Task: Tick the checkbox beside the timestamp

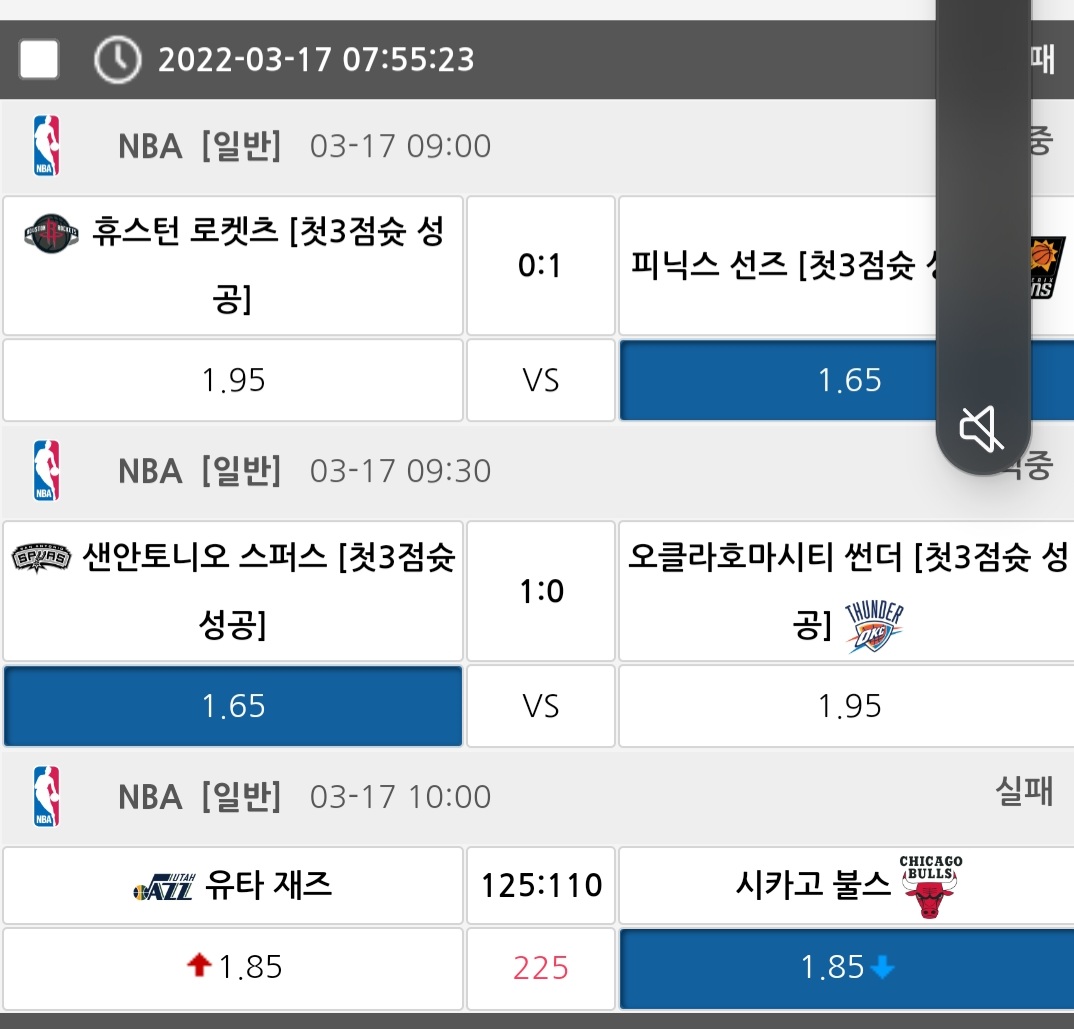Action: (39, 60)
